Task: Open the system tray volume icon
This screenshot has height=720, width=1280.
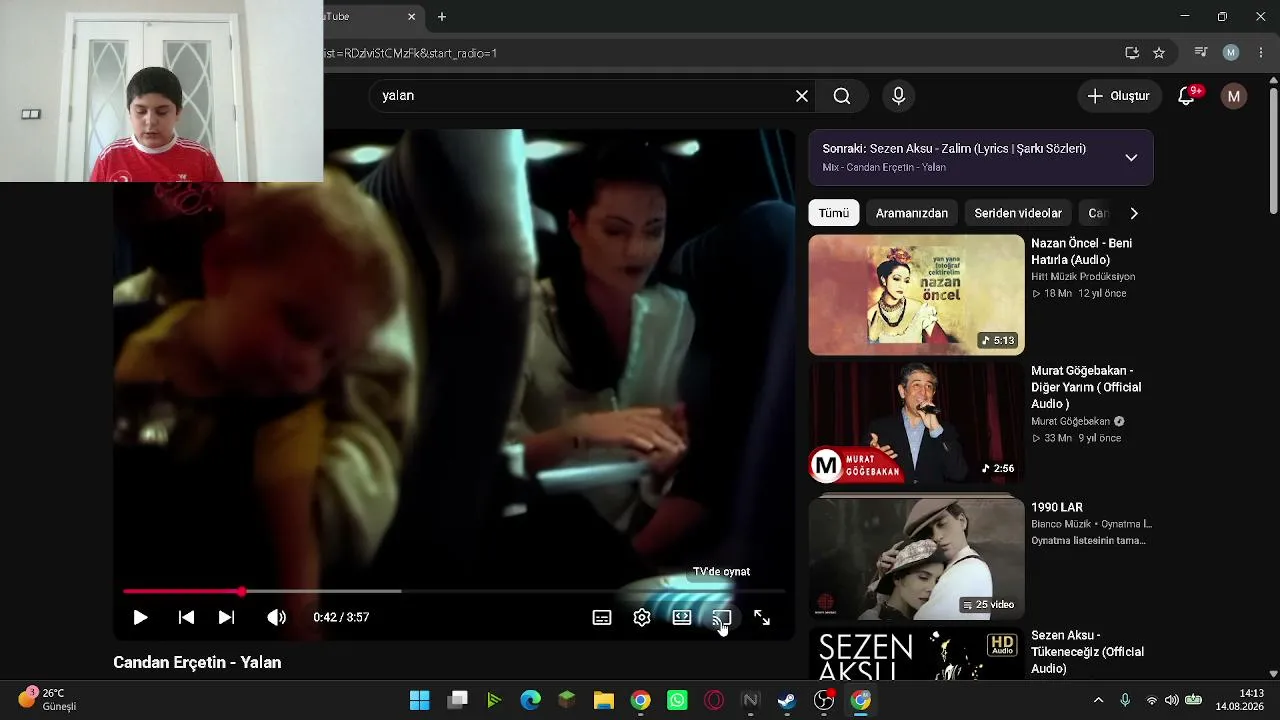Action: pyautogui.click(x=1172, y=700)
